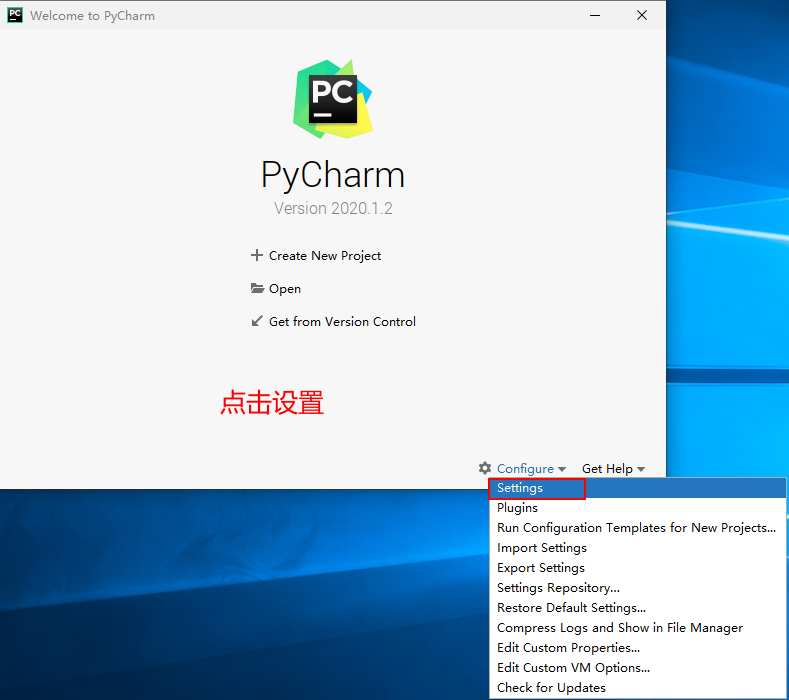Open Plugins from the Configure menu

click(x=638, y=508)
